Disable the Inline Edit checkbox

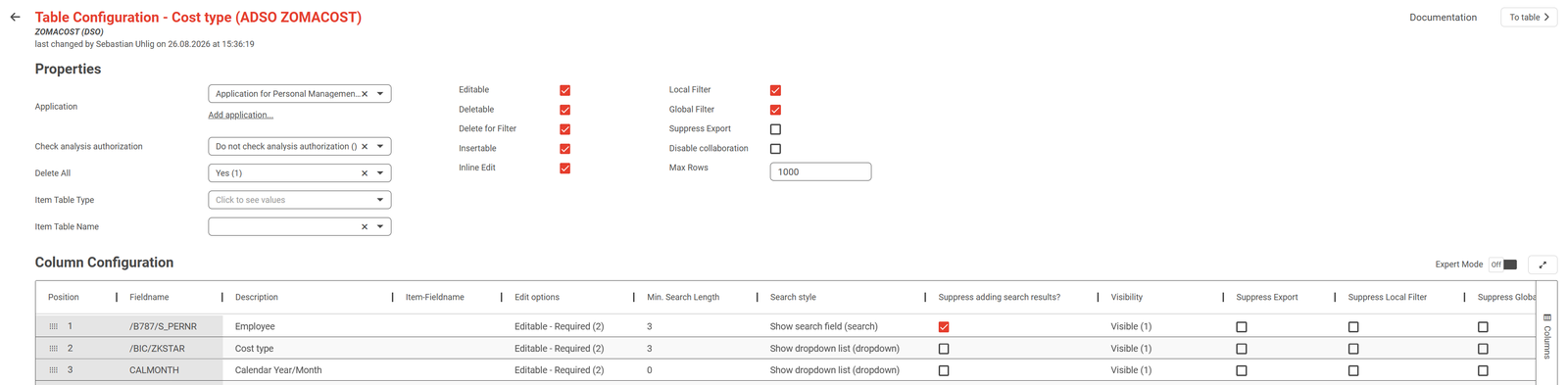pyautogui.click(x=565, y=168)
